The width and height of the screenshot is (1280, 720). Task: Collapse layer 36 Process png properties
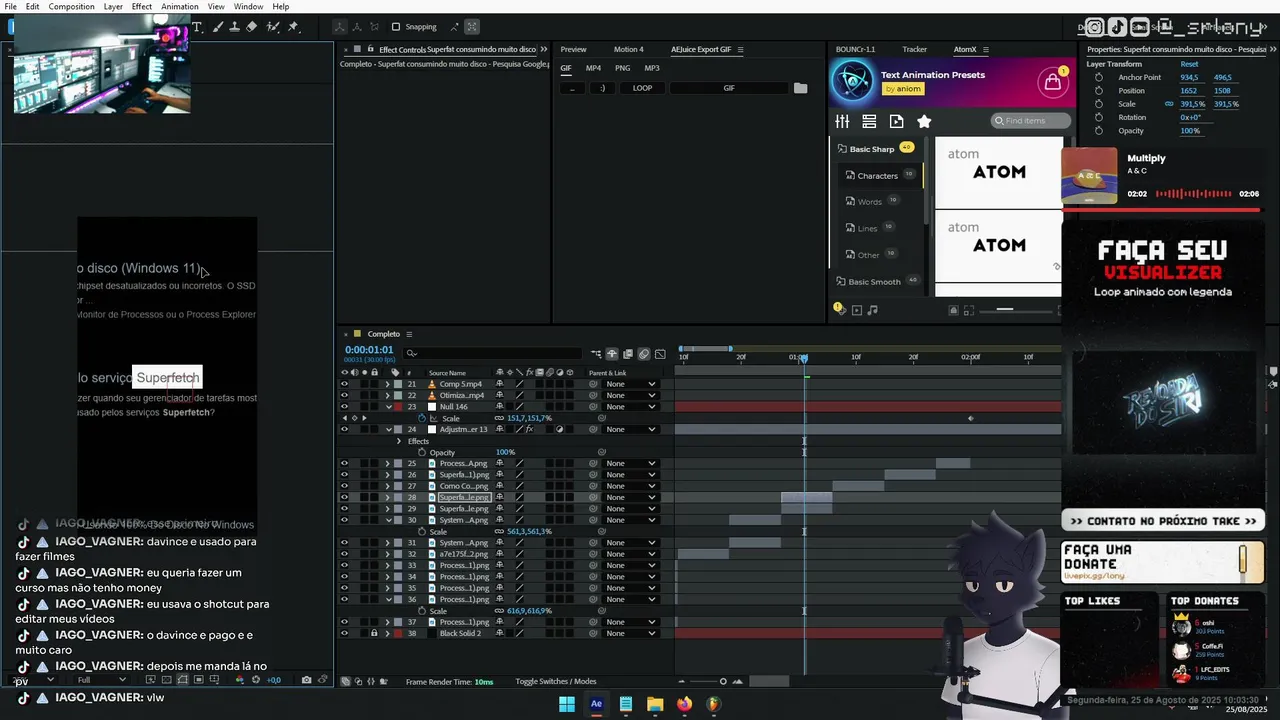tap(388, 599)
